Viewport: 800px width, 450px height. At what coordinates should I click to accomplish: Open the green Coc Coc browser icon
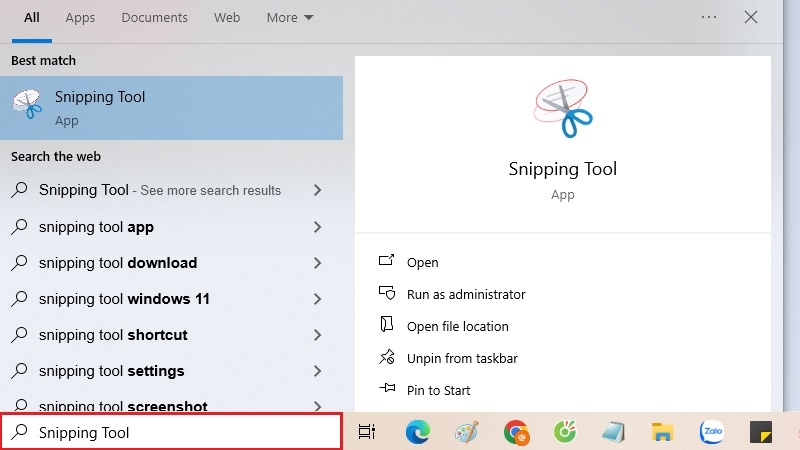click(x=565, y=432)
